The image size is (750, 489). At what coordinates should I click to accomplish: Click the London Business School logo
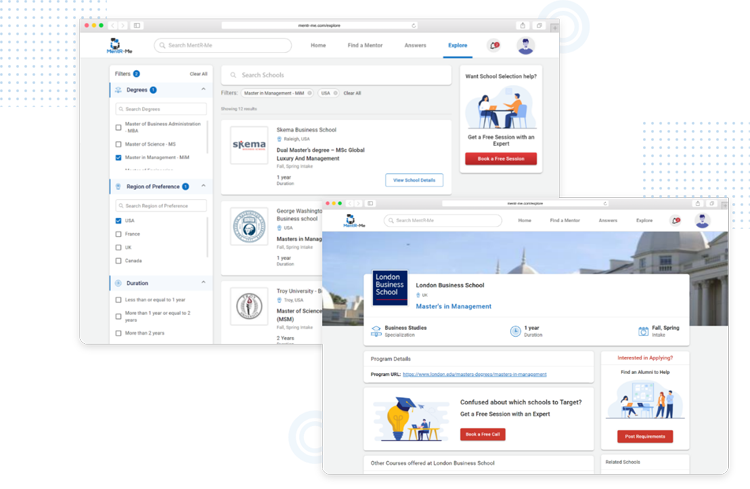coord(390,288)
